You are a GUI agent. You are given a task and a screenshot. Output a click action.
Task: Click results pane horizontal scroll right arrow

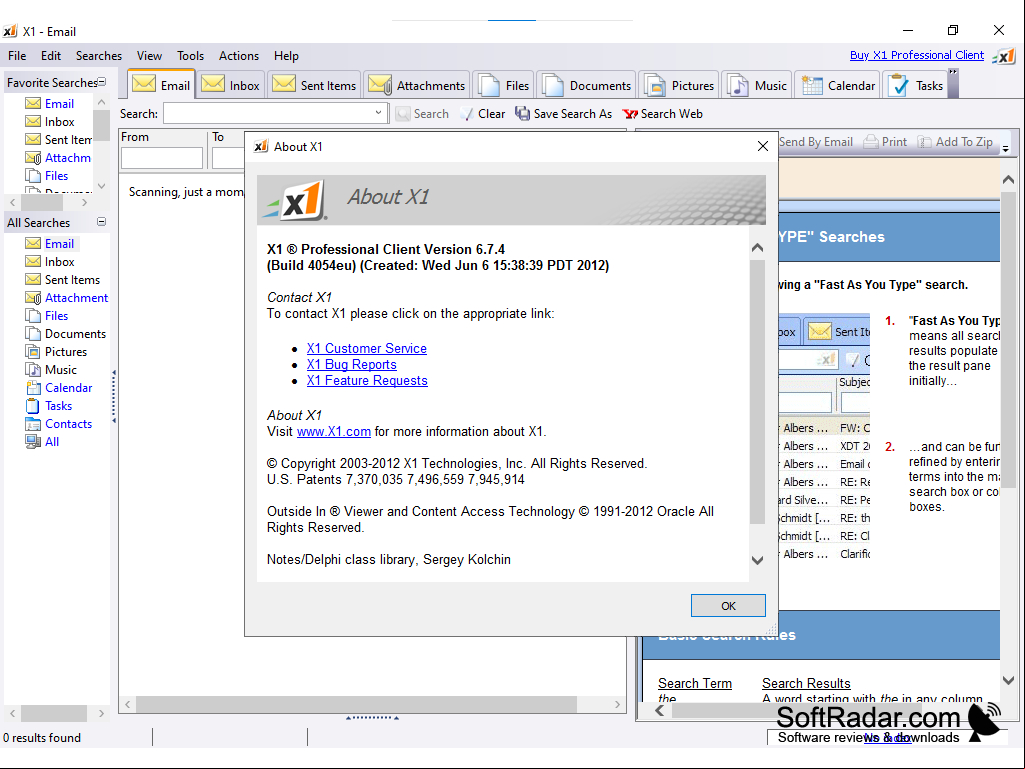point(617,704)
